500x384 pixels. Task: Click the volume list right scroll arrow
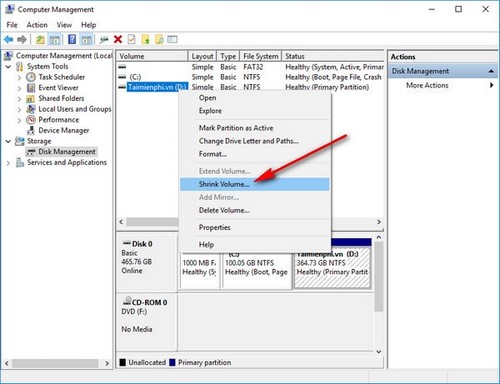(x=379, y=222)
